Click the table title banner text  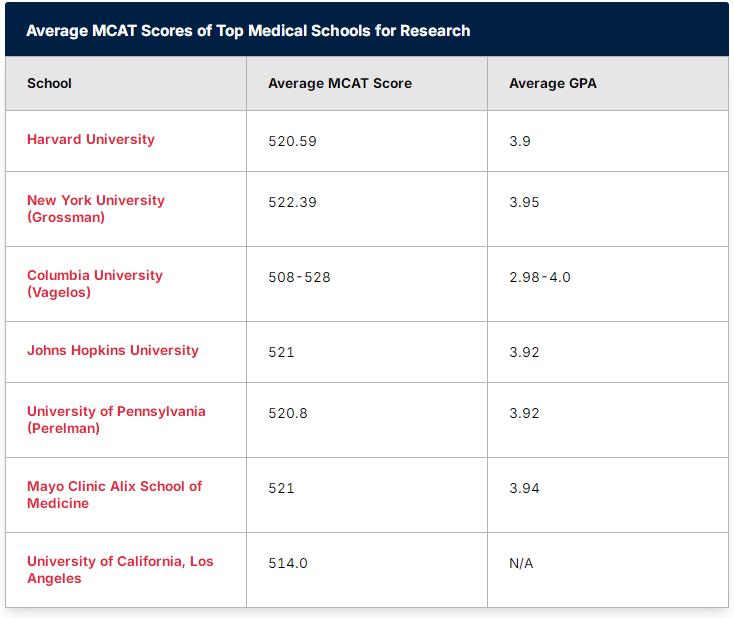[248, 30]
